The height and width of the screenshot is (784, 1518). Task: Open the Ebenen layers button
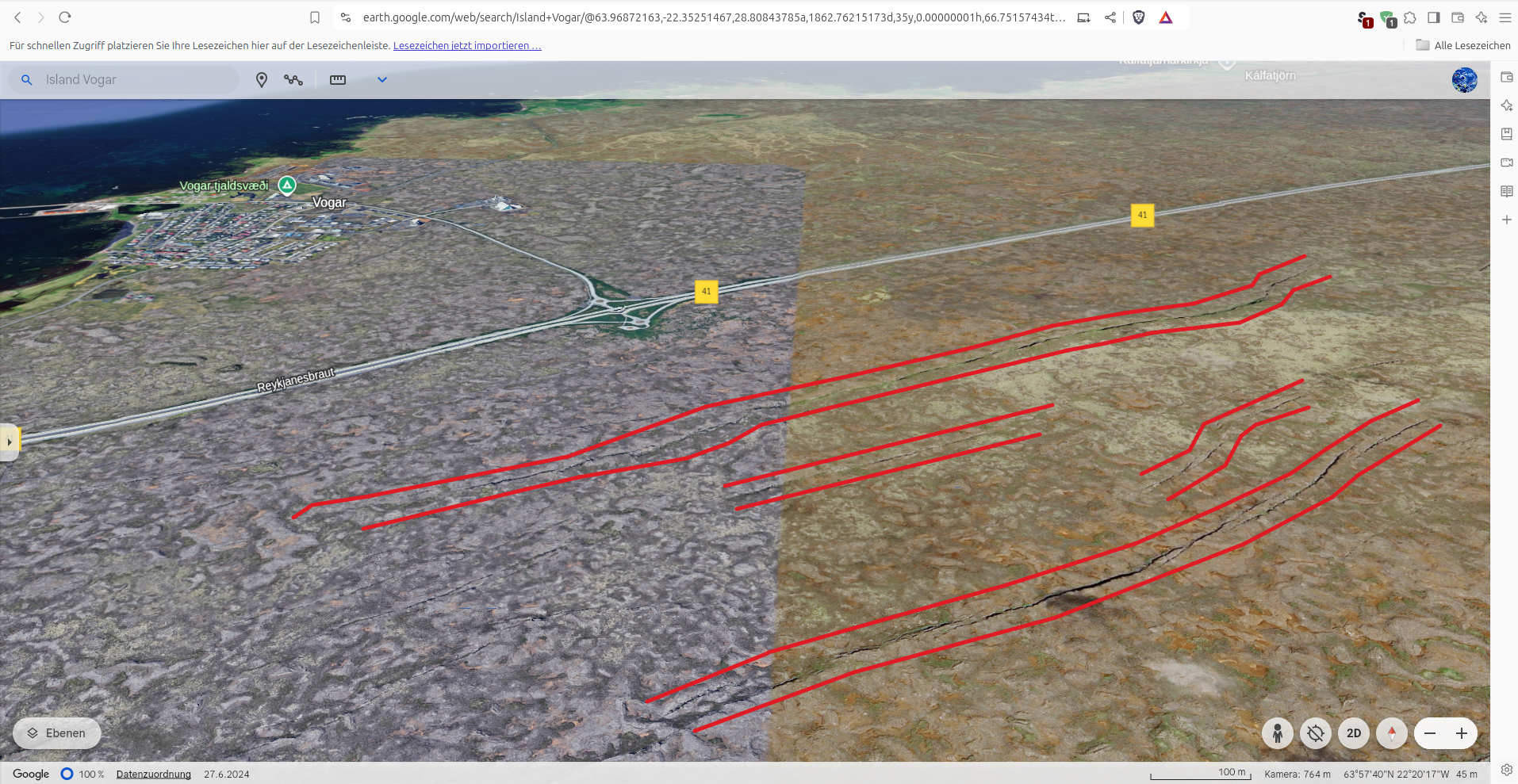(57, 733)
